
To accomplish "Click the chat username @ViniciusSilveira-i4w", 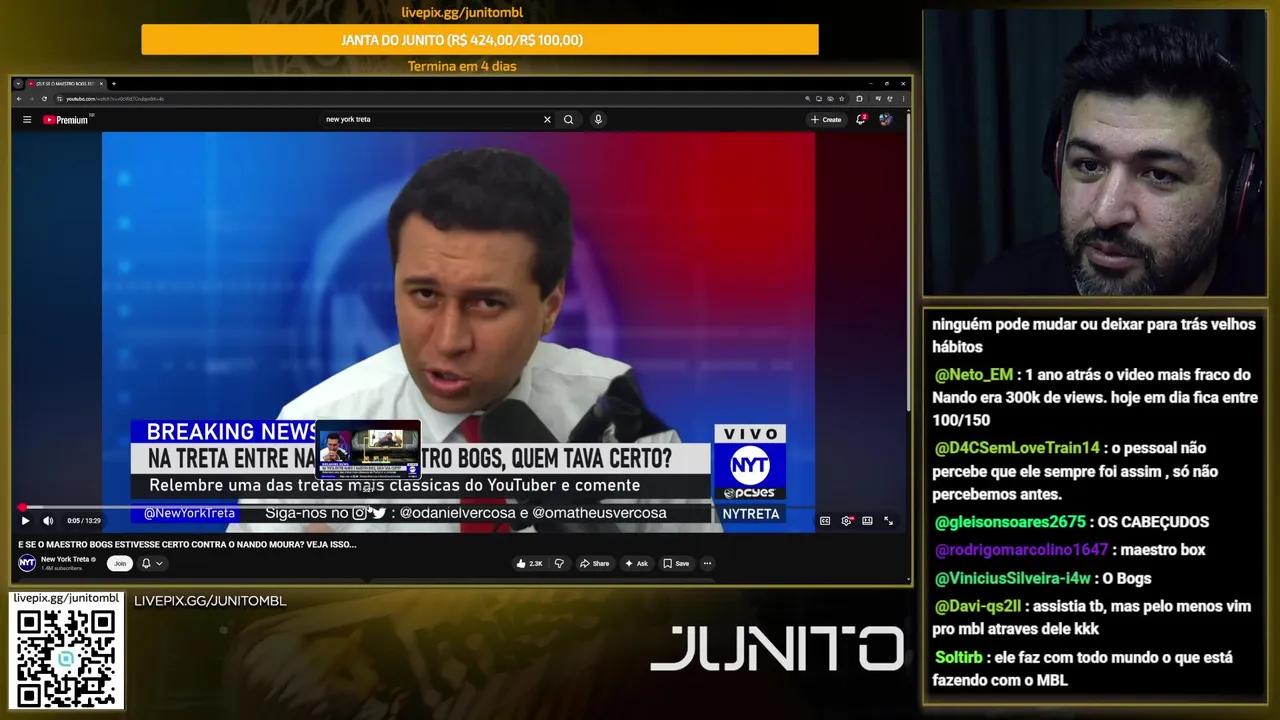I will 1012,578.
